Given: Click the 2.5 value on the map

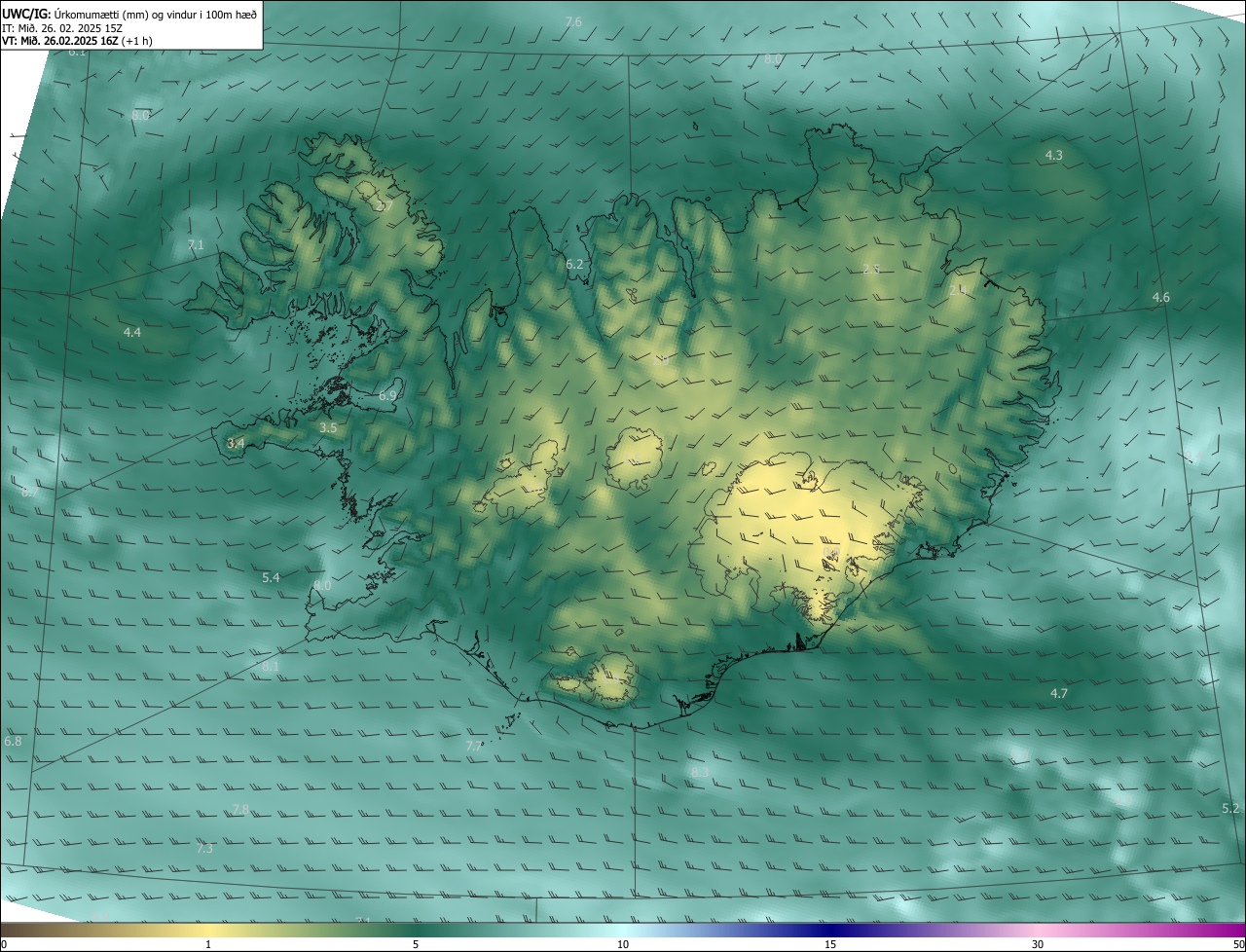Looking at the screenshot, I should [x=871, y=270].
